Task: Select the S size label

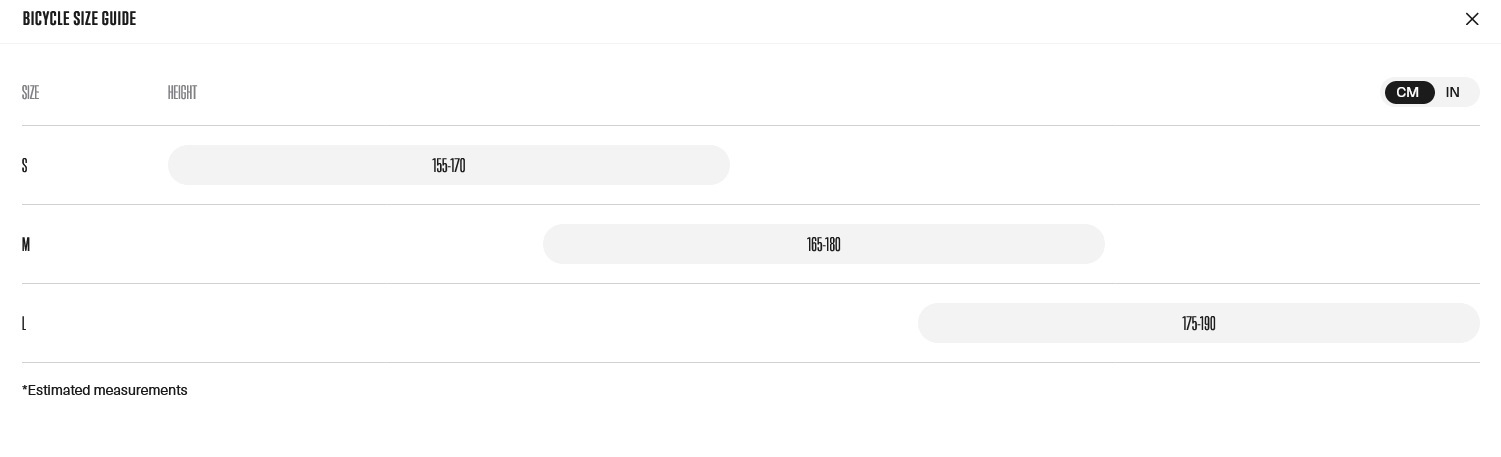Action: pyautogui.click(x=25, y=165)
